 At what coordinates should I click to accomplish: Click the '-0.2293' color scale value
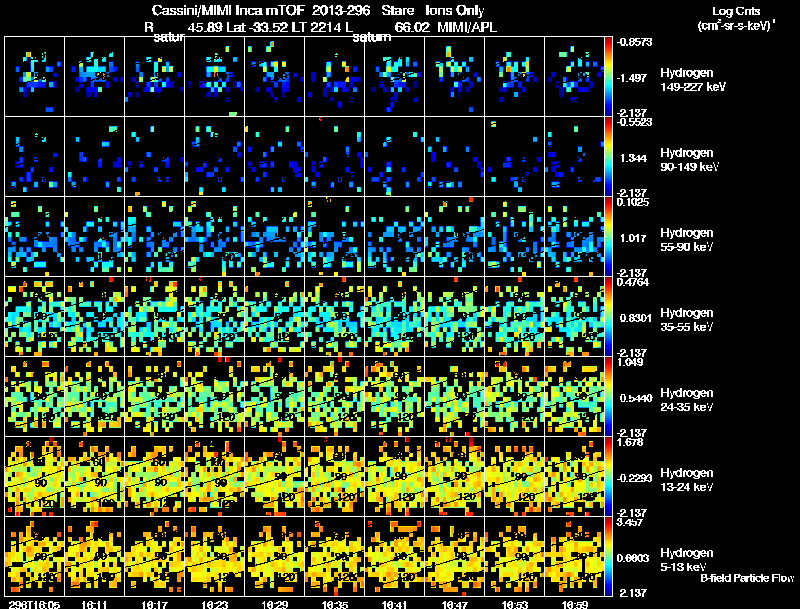point(634,478)
